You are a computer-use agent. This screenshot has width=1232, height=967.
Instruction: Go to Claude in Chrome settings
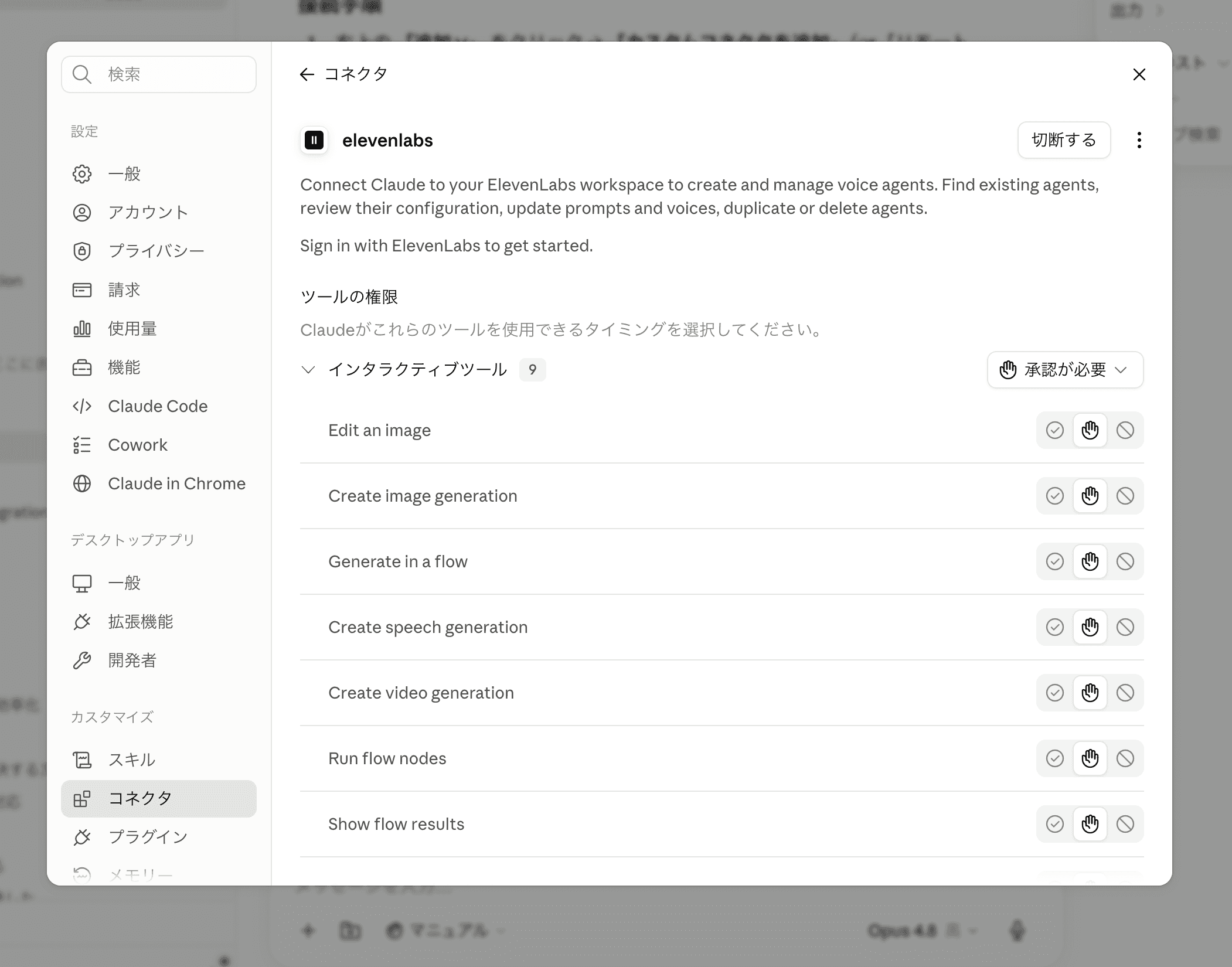coord(159,483)
